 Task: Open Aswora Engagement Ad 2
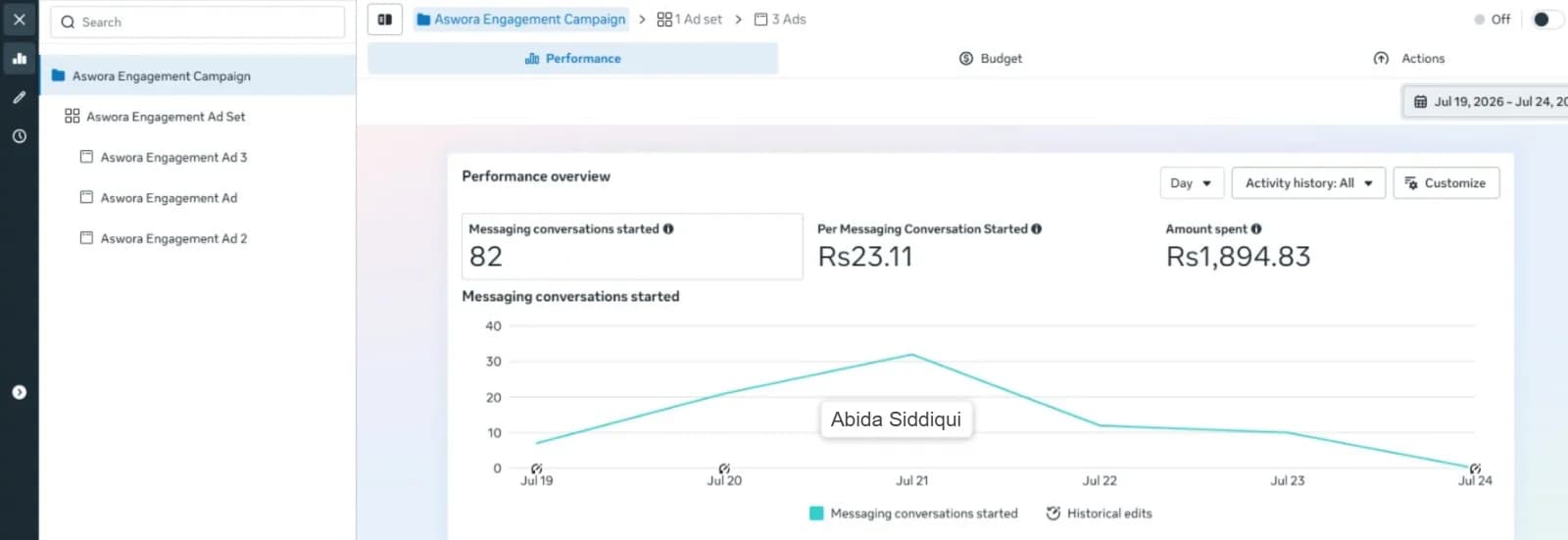[173, 238]
